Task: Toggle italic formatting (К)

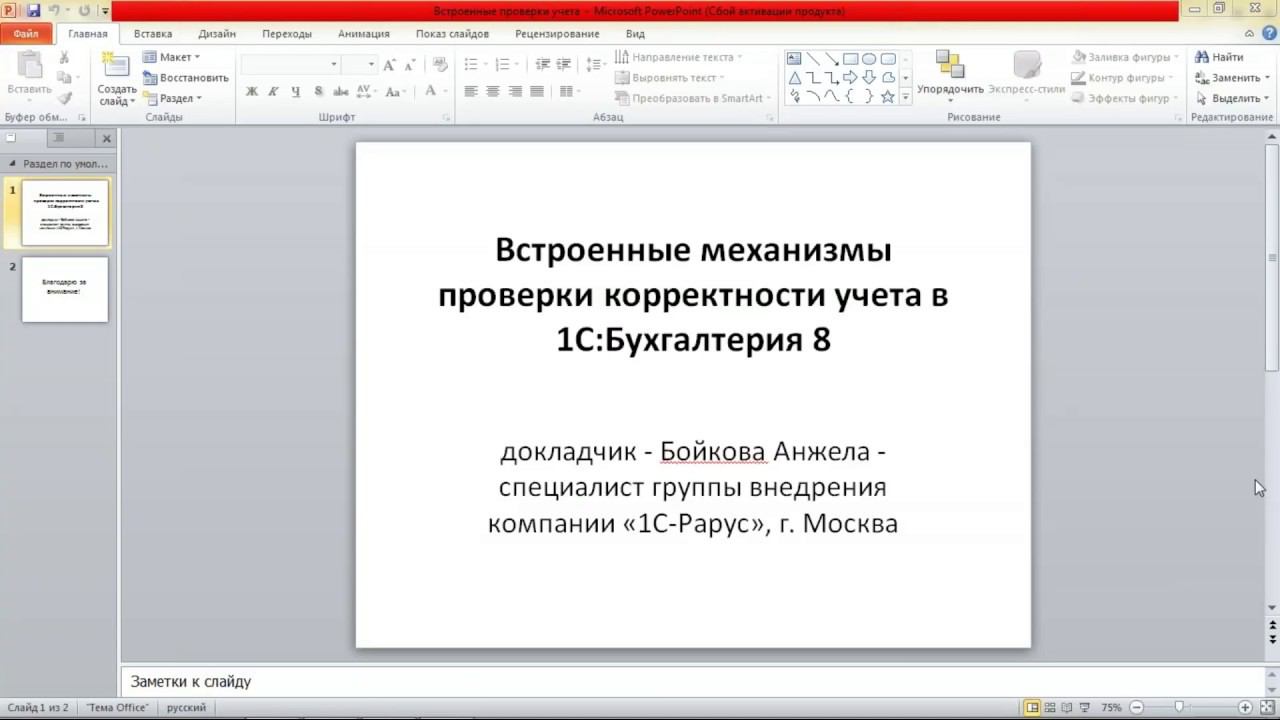Action: click(x=274, y=91)
